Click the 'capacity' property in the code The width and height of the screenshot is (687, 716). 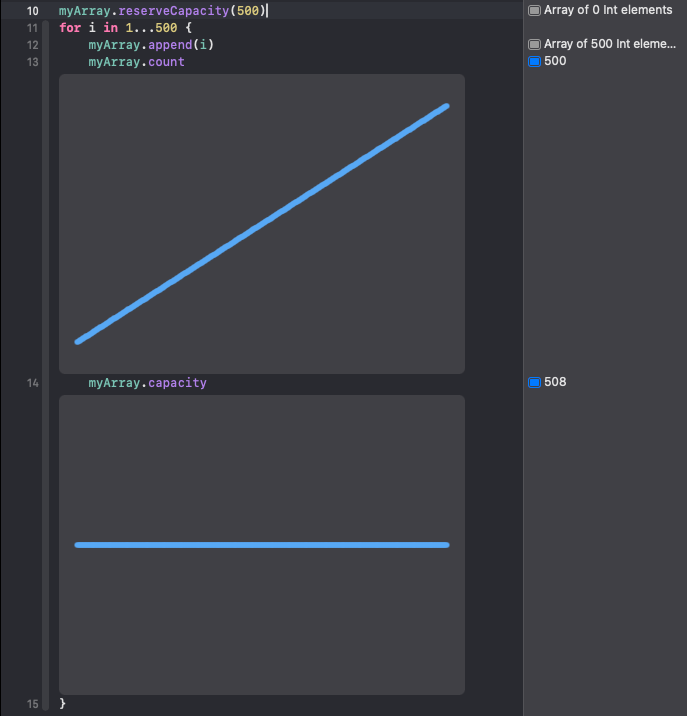click(177, 383)
